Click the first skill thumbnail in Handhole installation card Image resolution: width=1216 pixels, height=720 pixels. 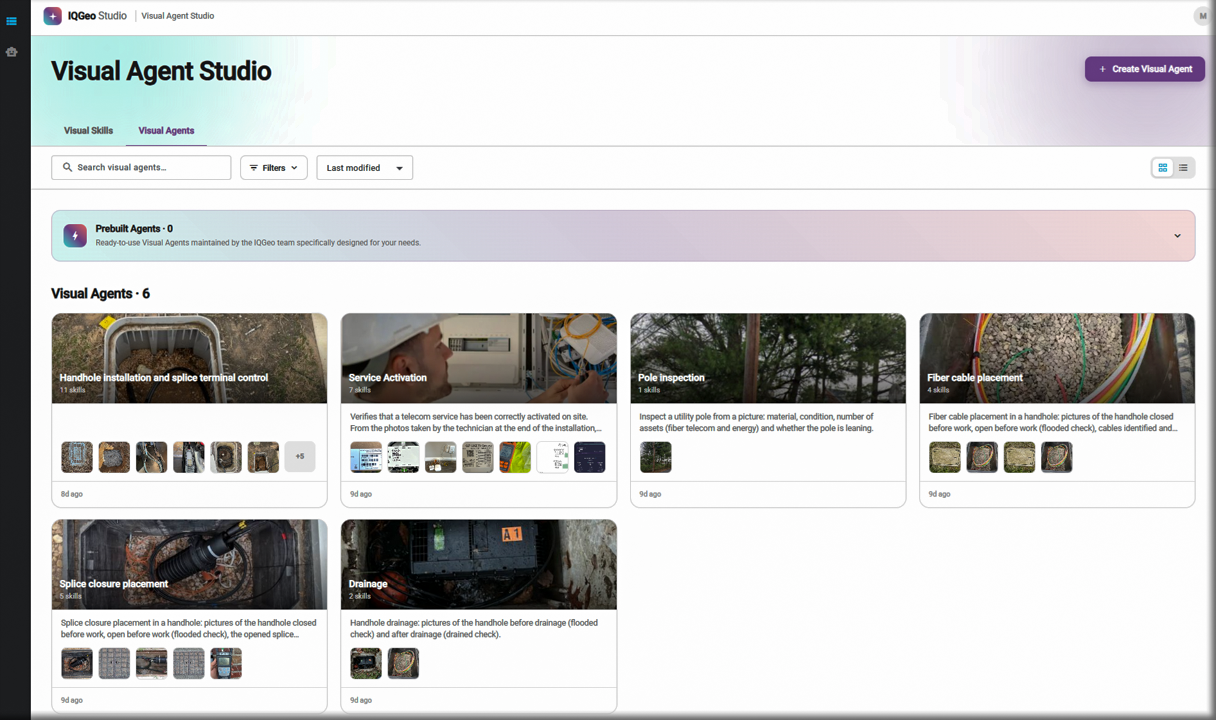click(77, 457)
